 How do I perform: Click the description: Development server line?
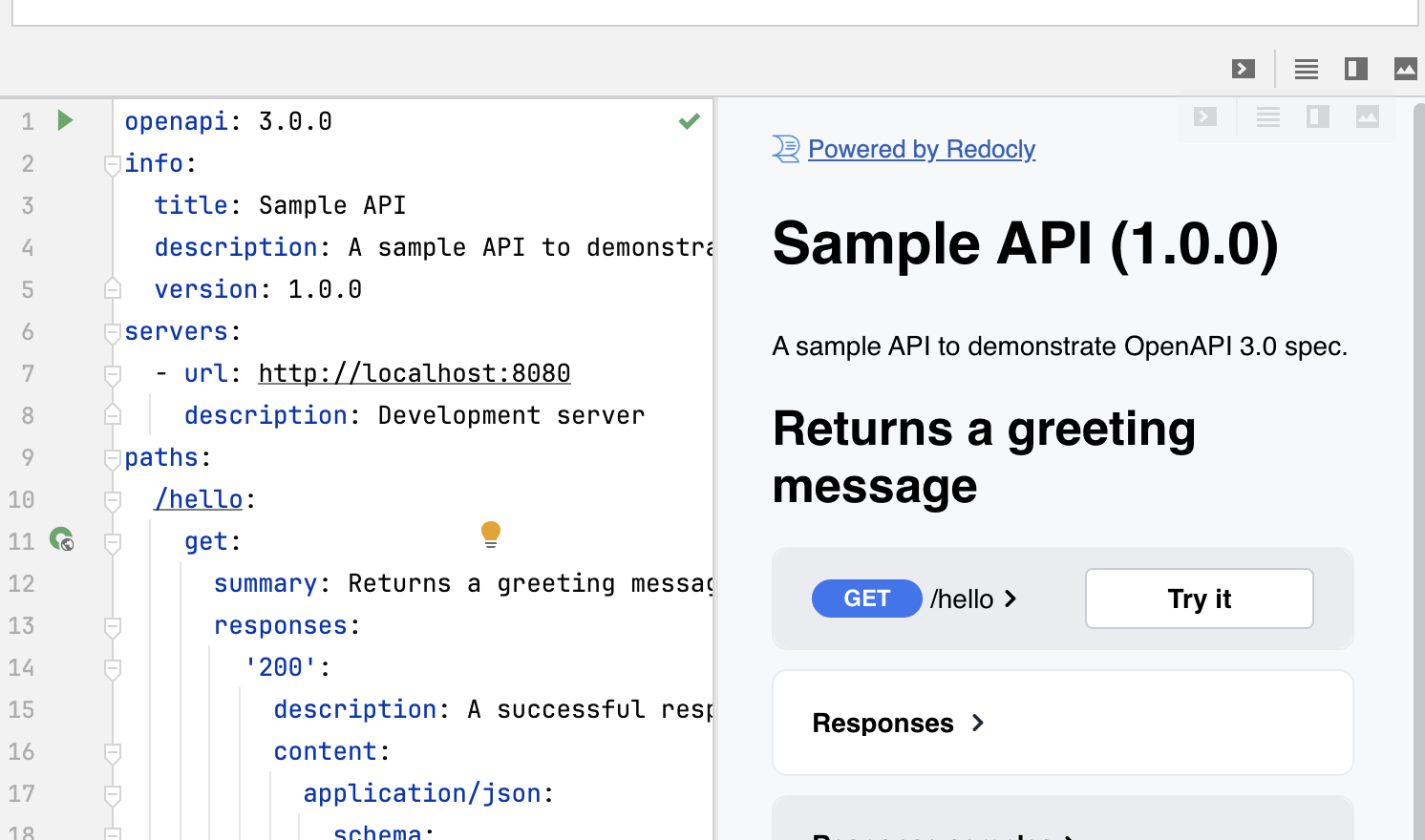pos(415,415)
